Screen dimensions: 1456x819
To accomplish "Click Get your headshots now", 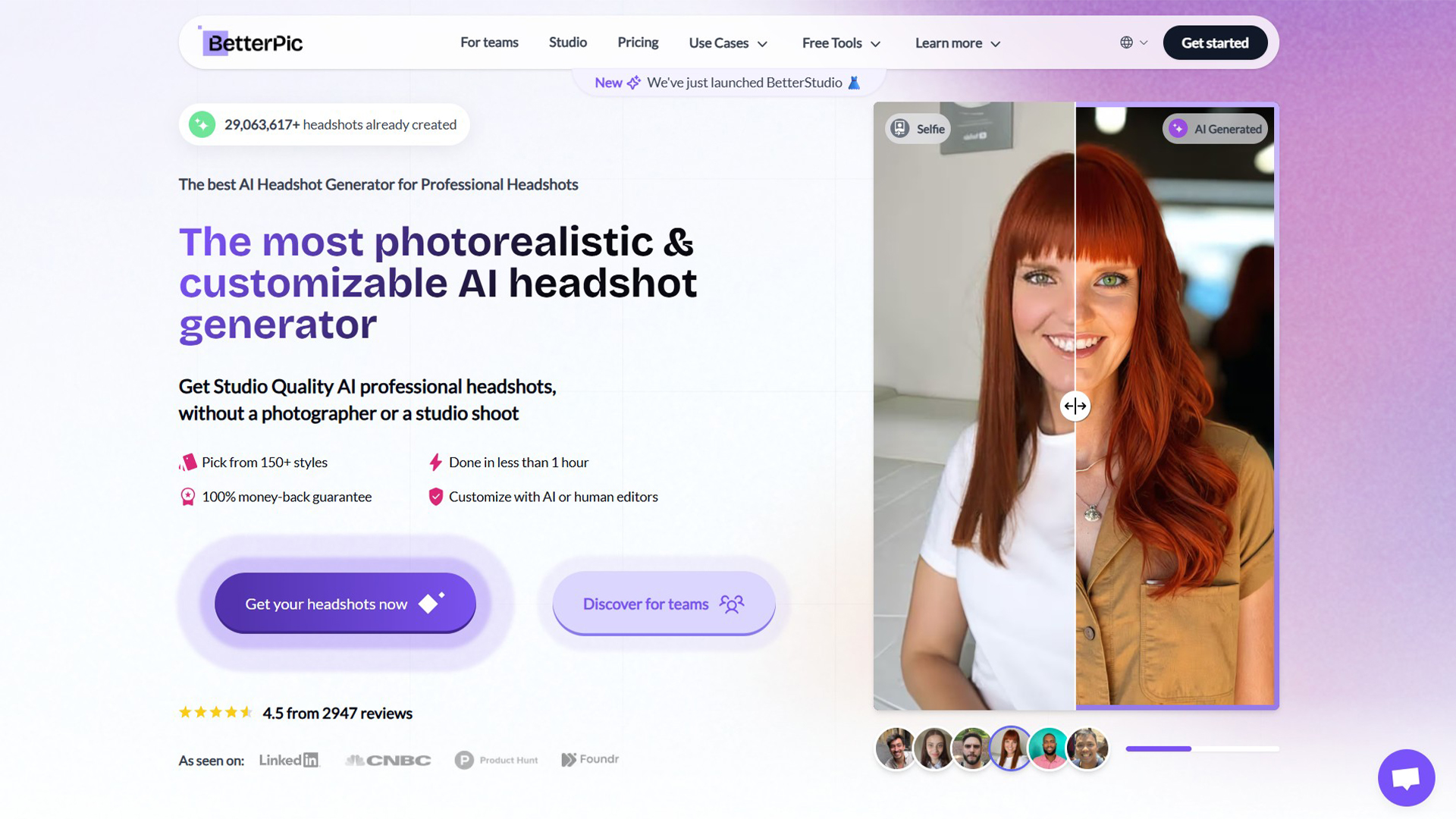I will pos(345,603).
